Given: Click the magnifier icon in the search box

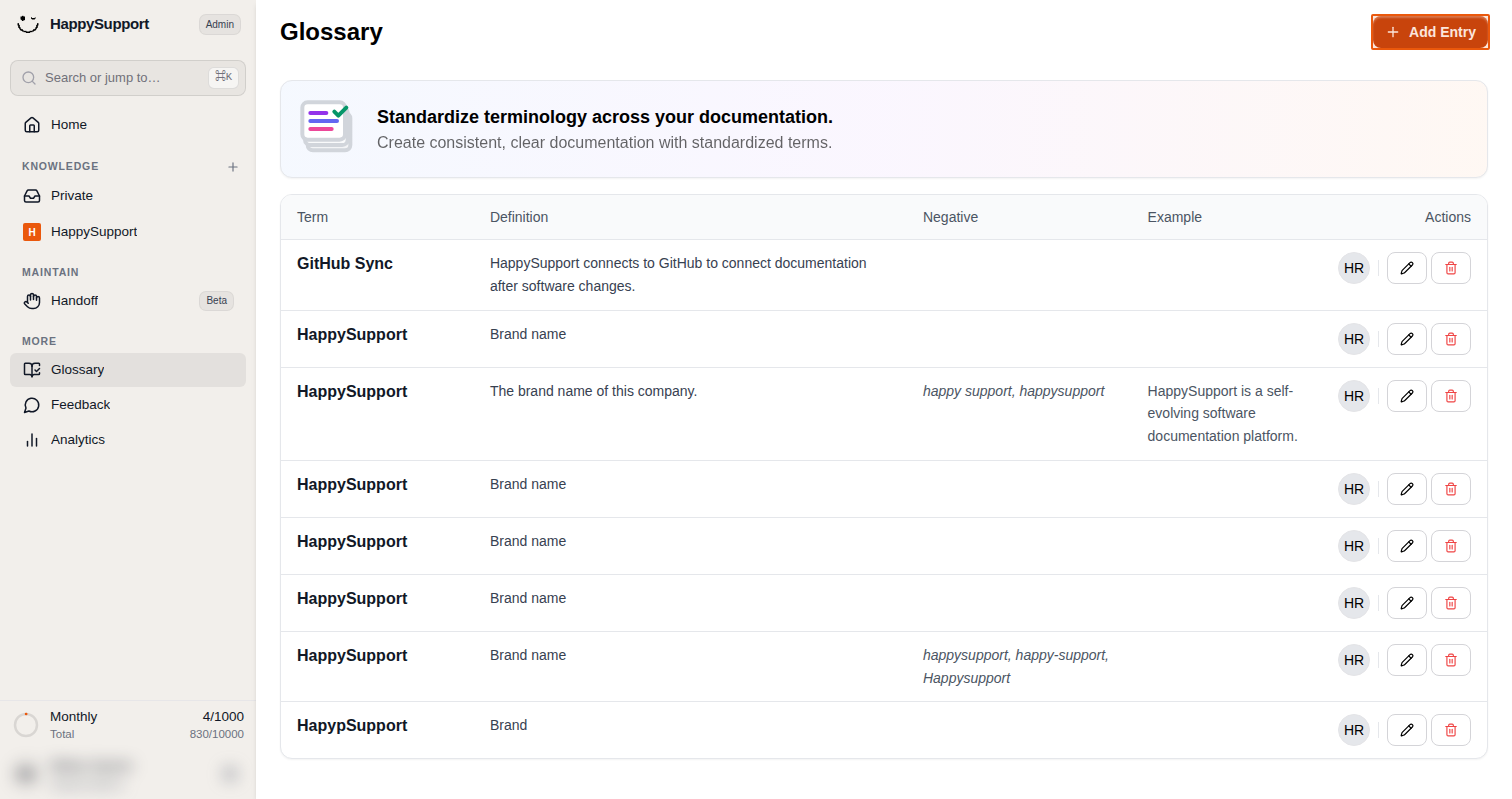Looking at the screenshot, I should (29, 78).
